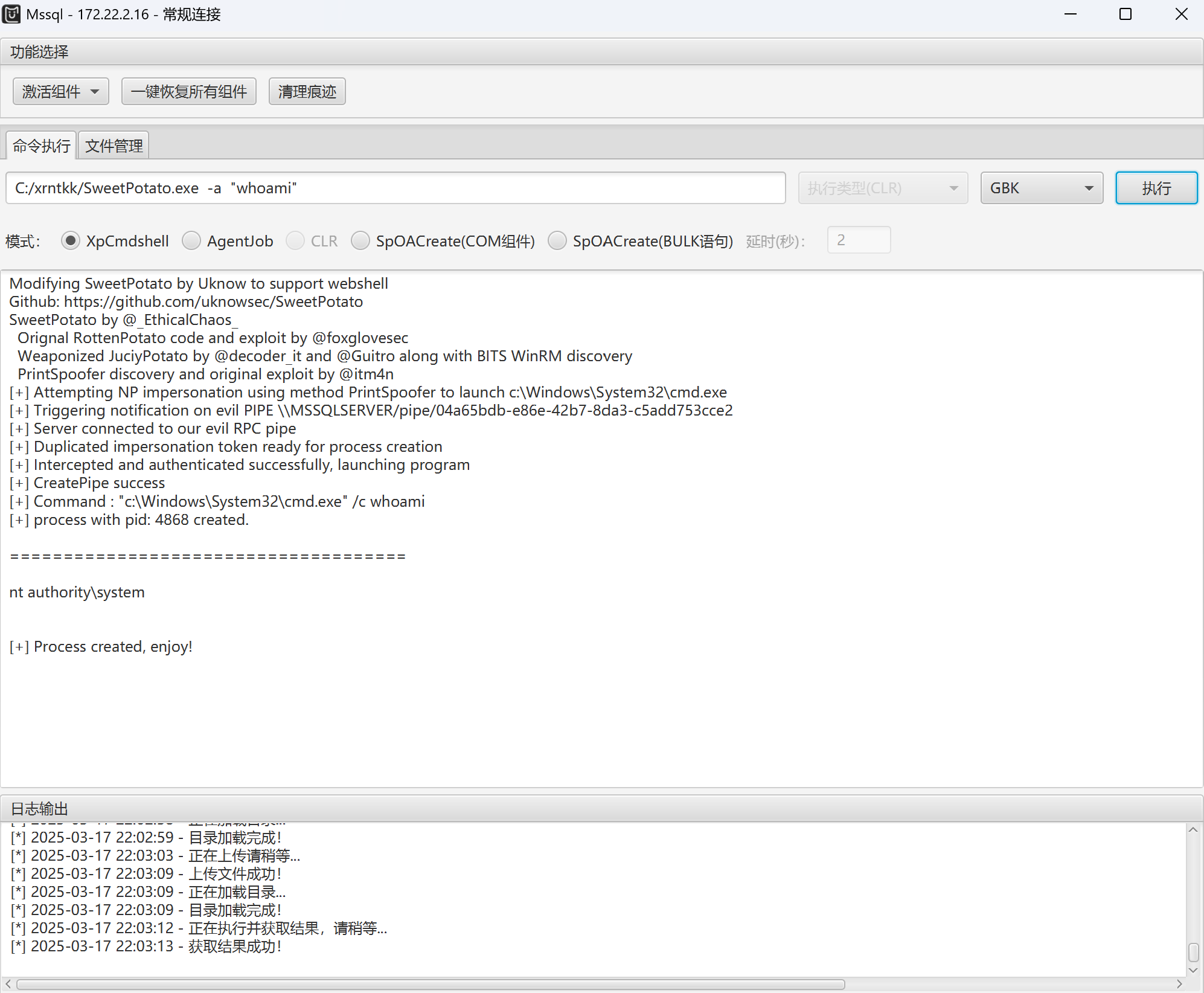
Task: Click the '上传文件成功!' log entry
Action: click(146, 873)
